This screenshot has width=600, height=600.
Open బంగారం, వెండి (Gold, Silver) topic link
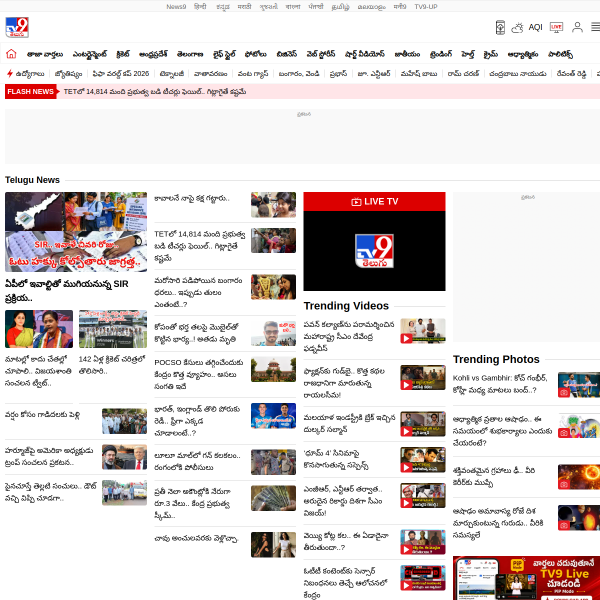click(299, 73)
